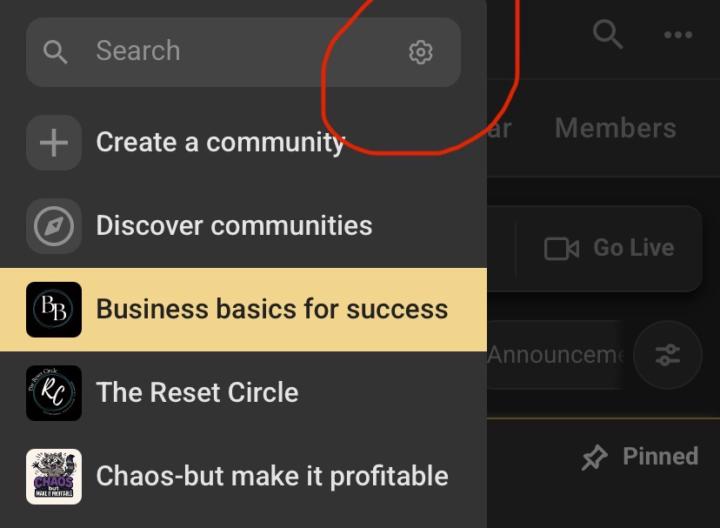
Task: Click the Go Live button label
Action: 634,248
